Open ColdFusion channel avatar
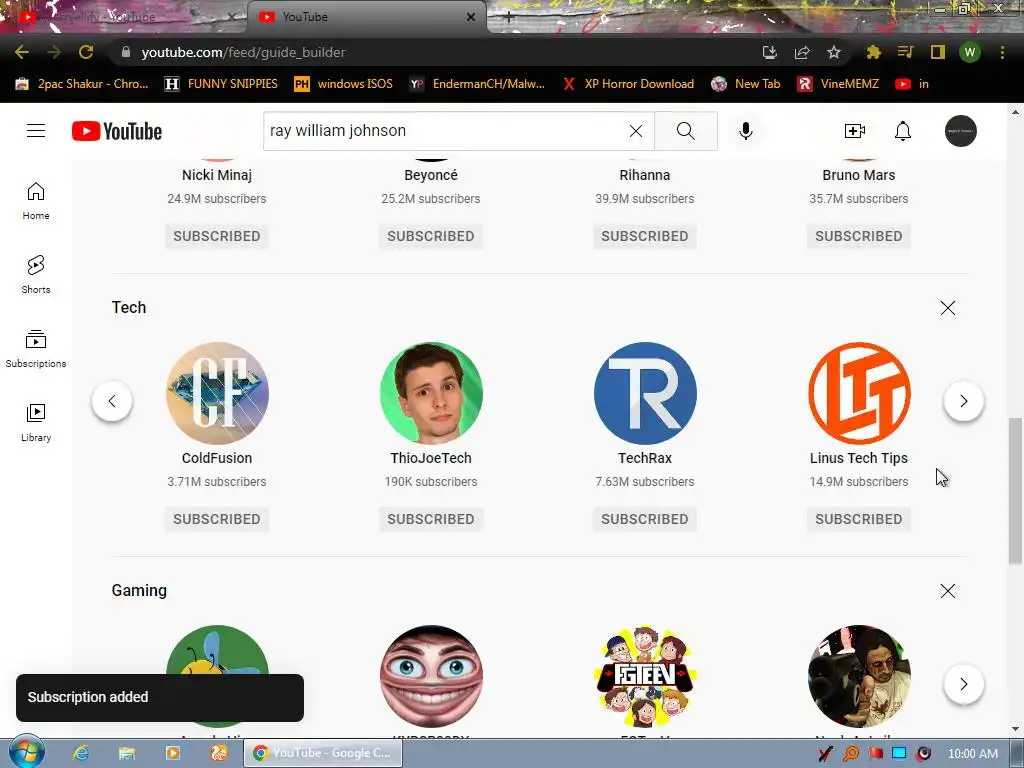 pos(217,393)
